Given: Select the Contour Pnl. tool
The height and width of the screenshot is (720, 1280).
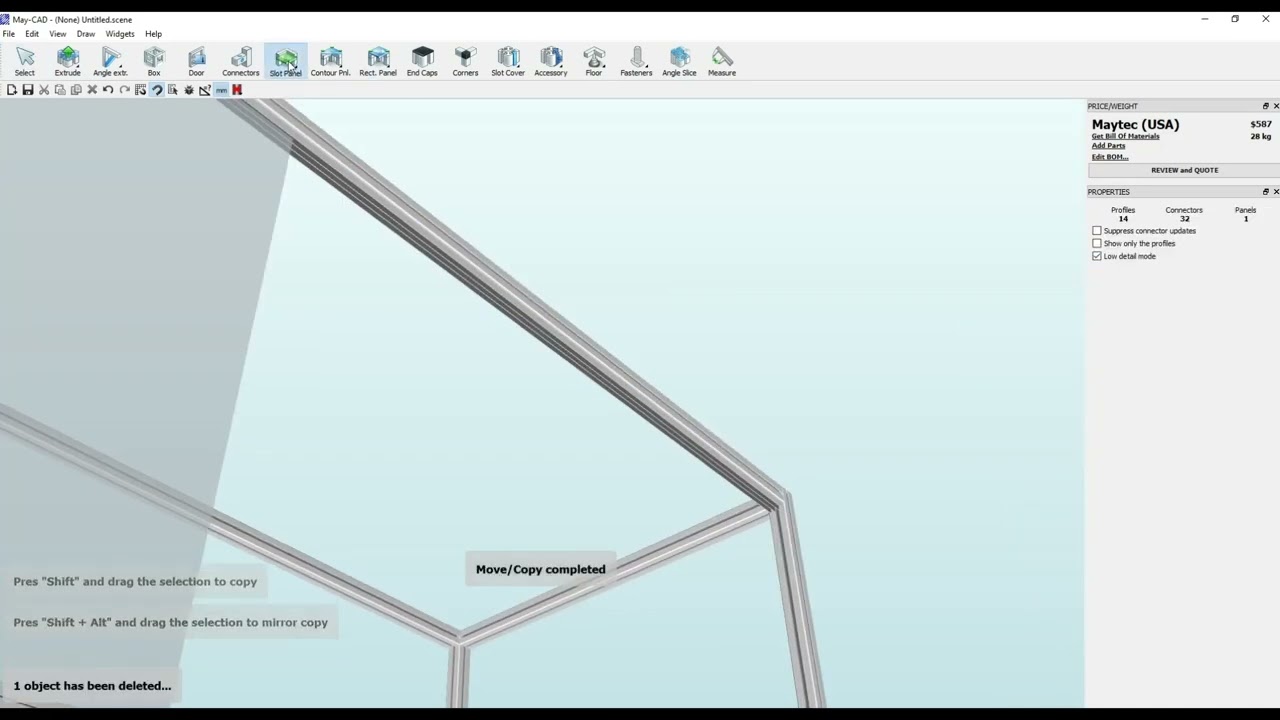Looking at the screenshot, I should coord(331,62).
